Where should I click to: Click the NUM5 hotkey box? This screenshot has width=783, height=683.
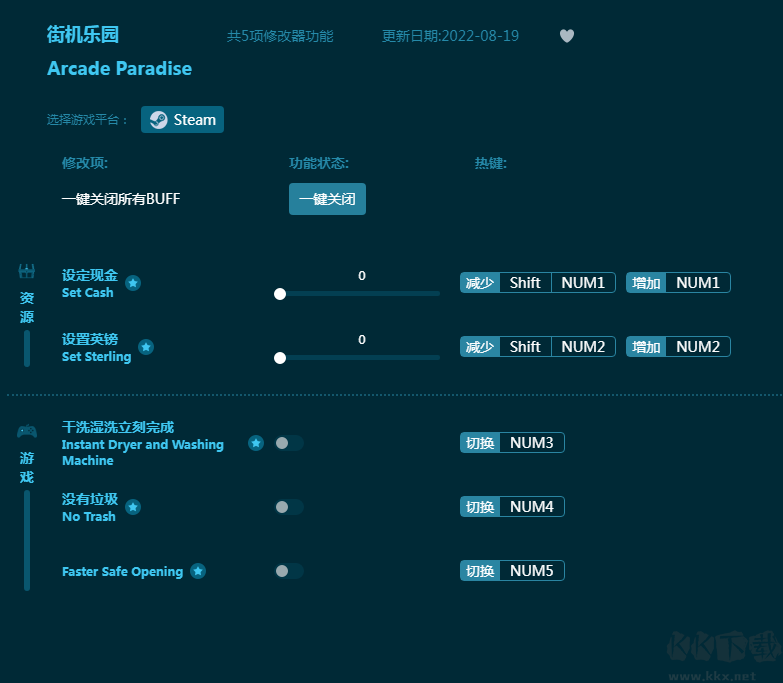point(532,571)
